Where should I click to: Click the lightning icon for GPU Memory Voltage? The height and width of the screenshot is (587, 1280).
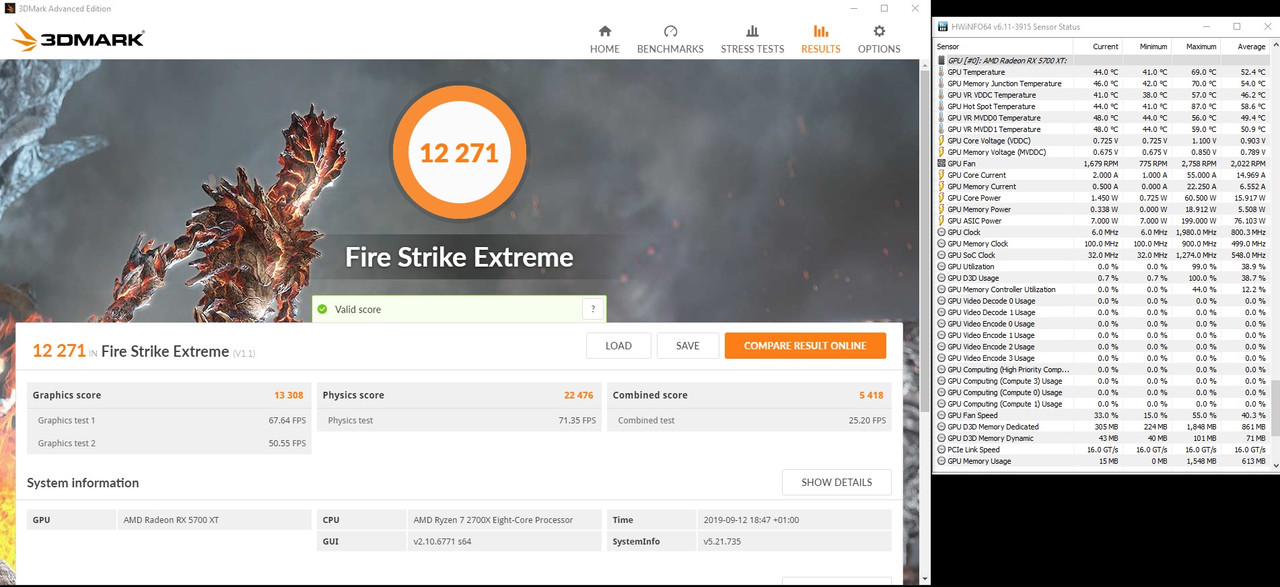[x=941, y=152]
